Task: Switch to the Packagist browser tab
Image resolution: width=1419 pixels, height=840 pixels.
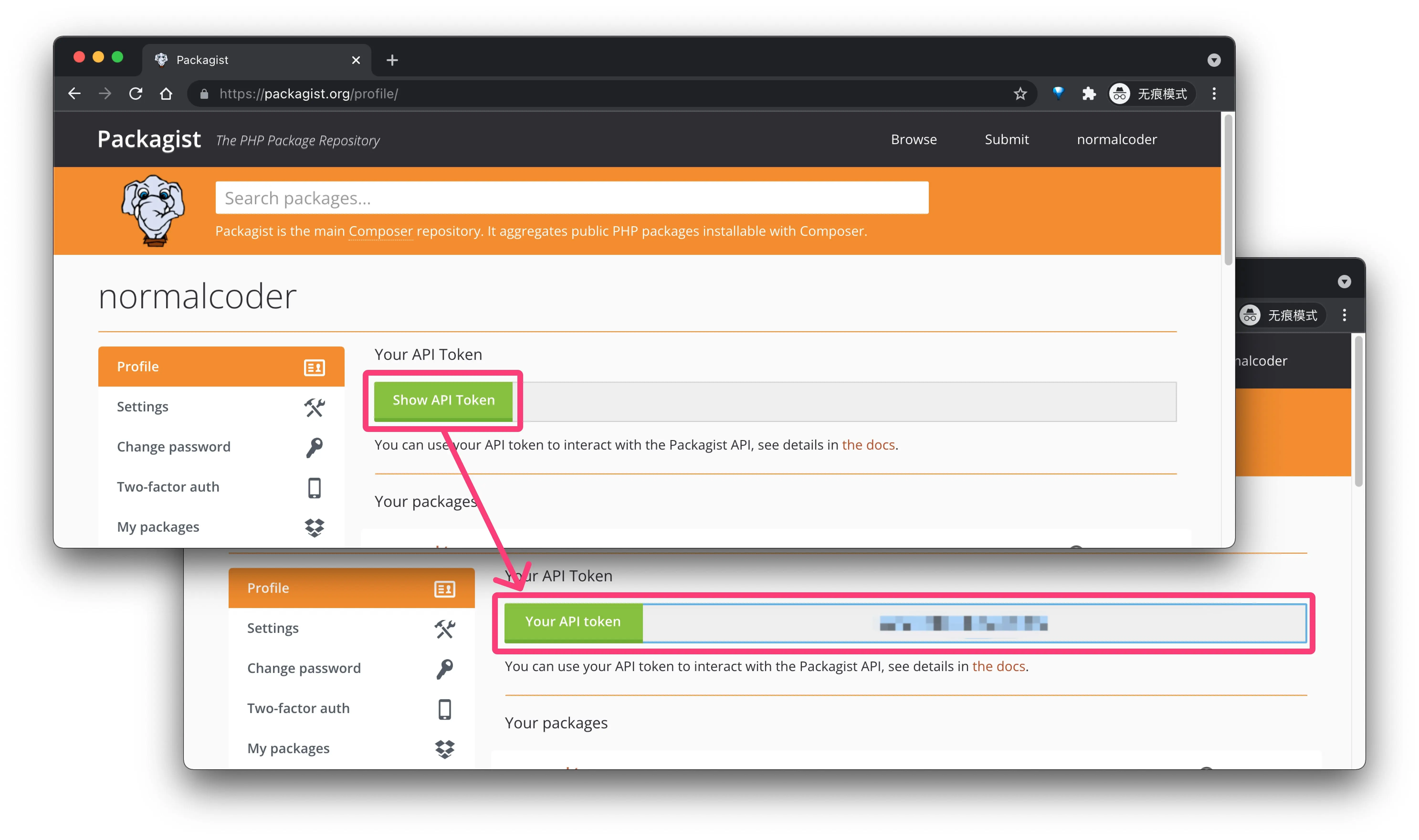Action: pyautogui.click(x=202, y=59)
